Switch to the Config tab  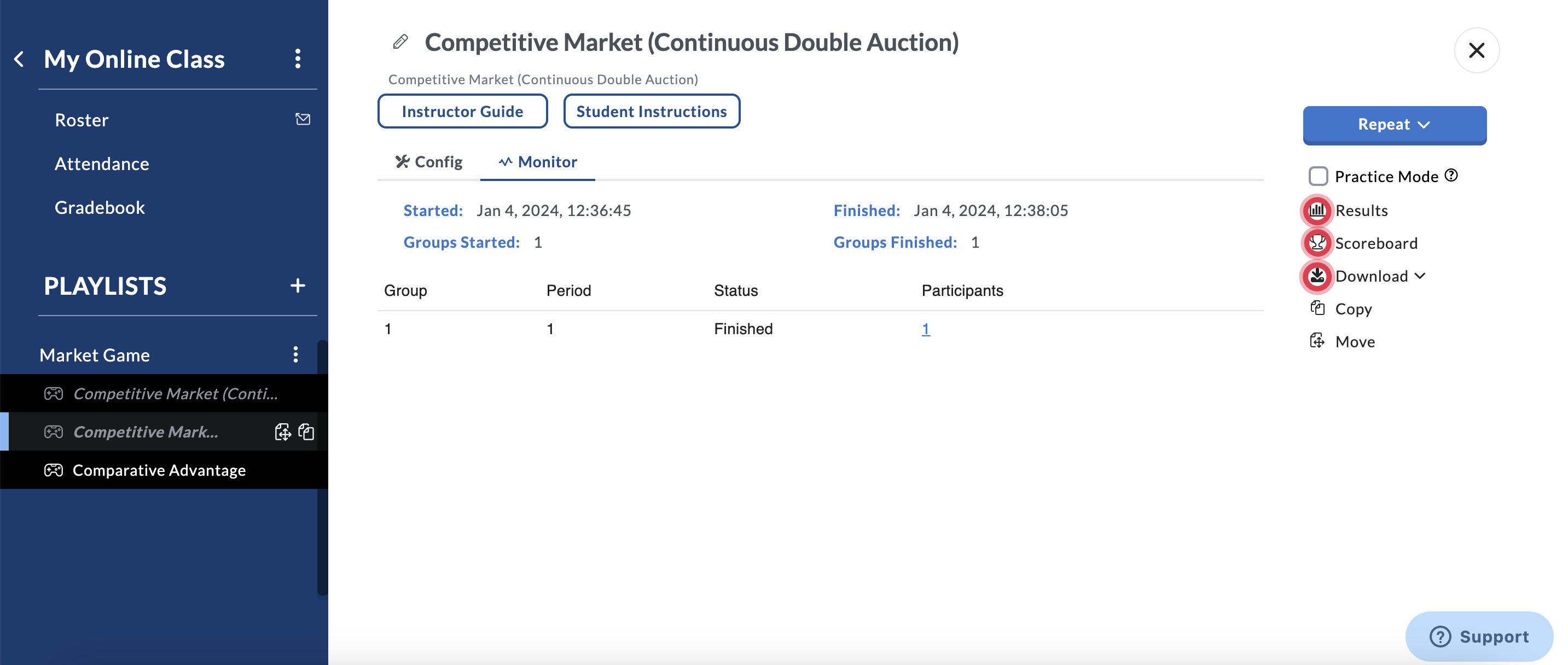point(429,162)
